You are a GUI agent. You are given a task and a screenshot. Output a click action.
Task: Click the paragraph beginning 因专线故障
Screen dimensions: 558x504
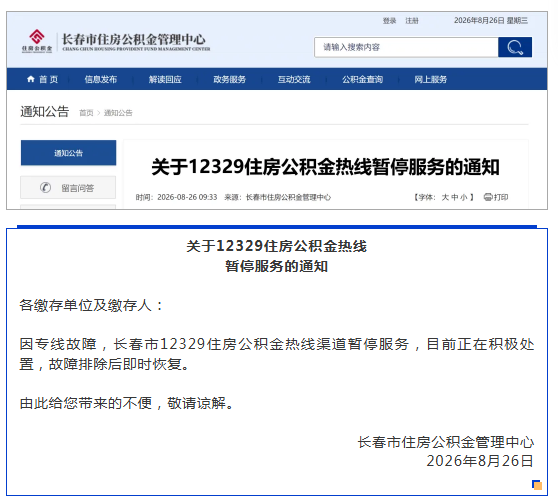(277, 354)
